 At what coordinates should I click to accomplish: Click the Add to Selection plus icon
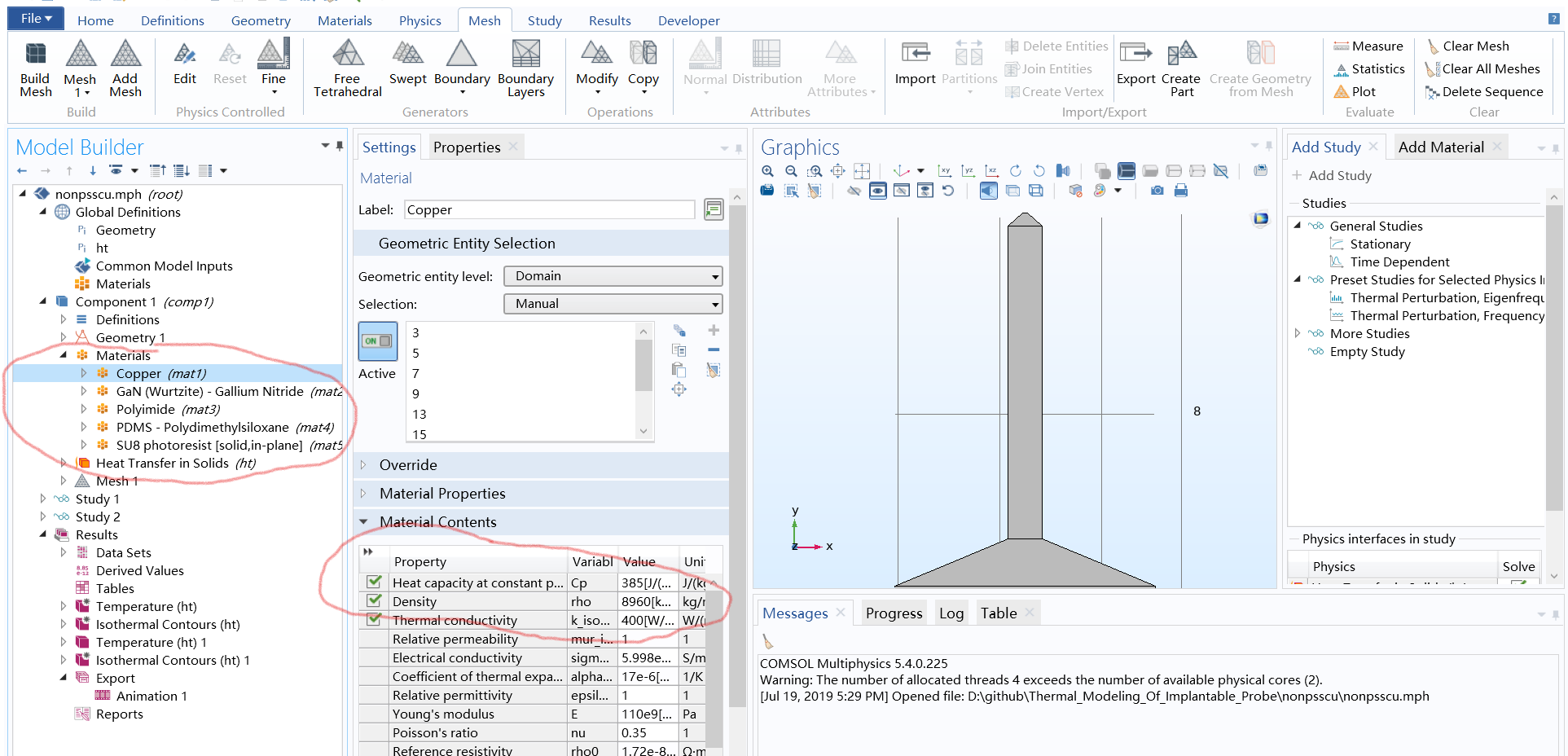(x=714, y=330)
